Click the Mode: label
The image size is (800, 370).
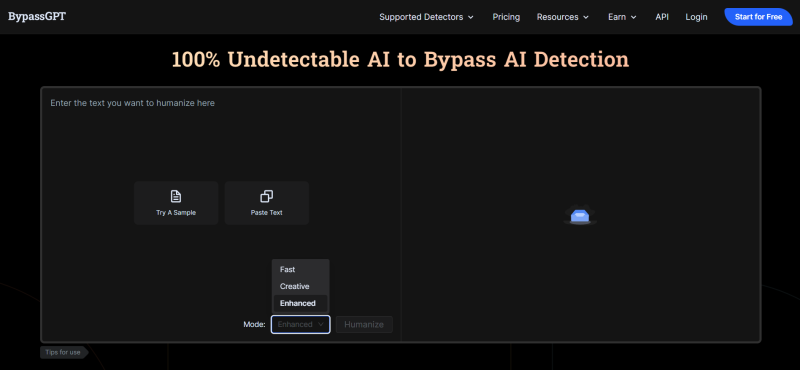coord(255,324)
